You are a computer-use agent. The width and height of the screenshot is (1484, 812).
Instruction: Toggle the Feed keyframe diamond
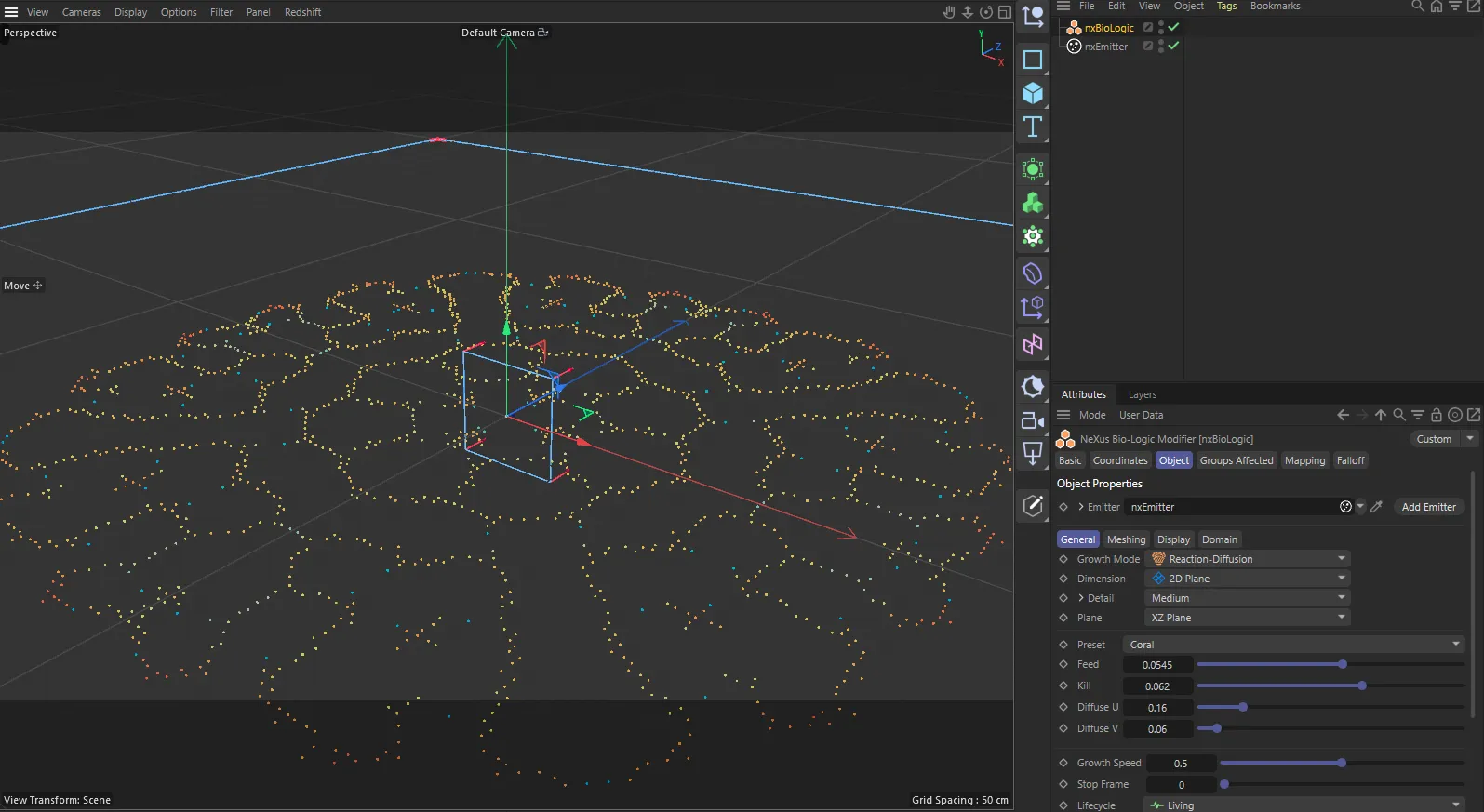1063,664
